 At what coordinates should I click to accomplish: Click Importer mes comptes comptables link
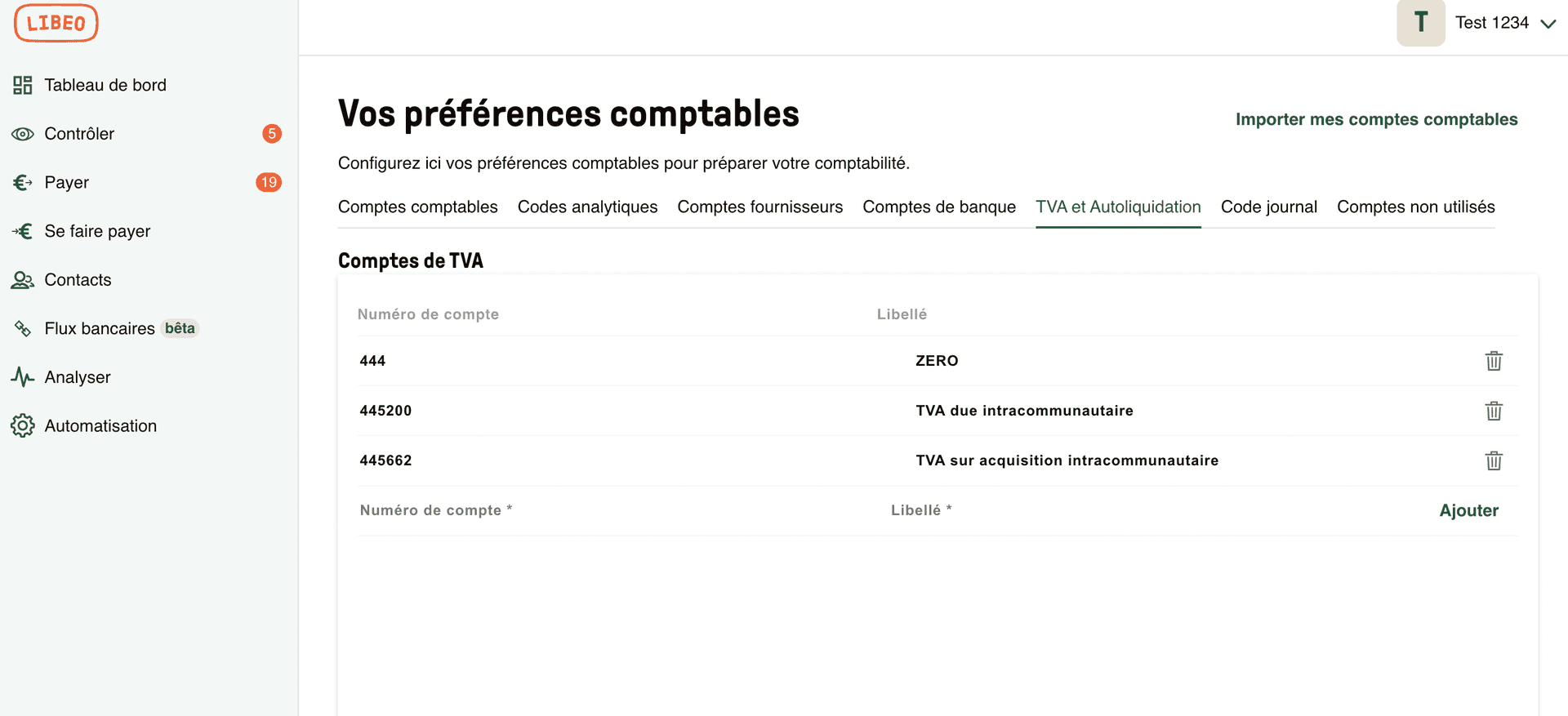click(x=1377, y=119)
